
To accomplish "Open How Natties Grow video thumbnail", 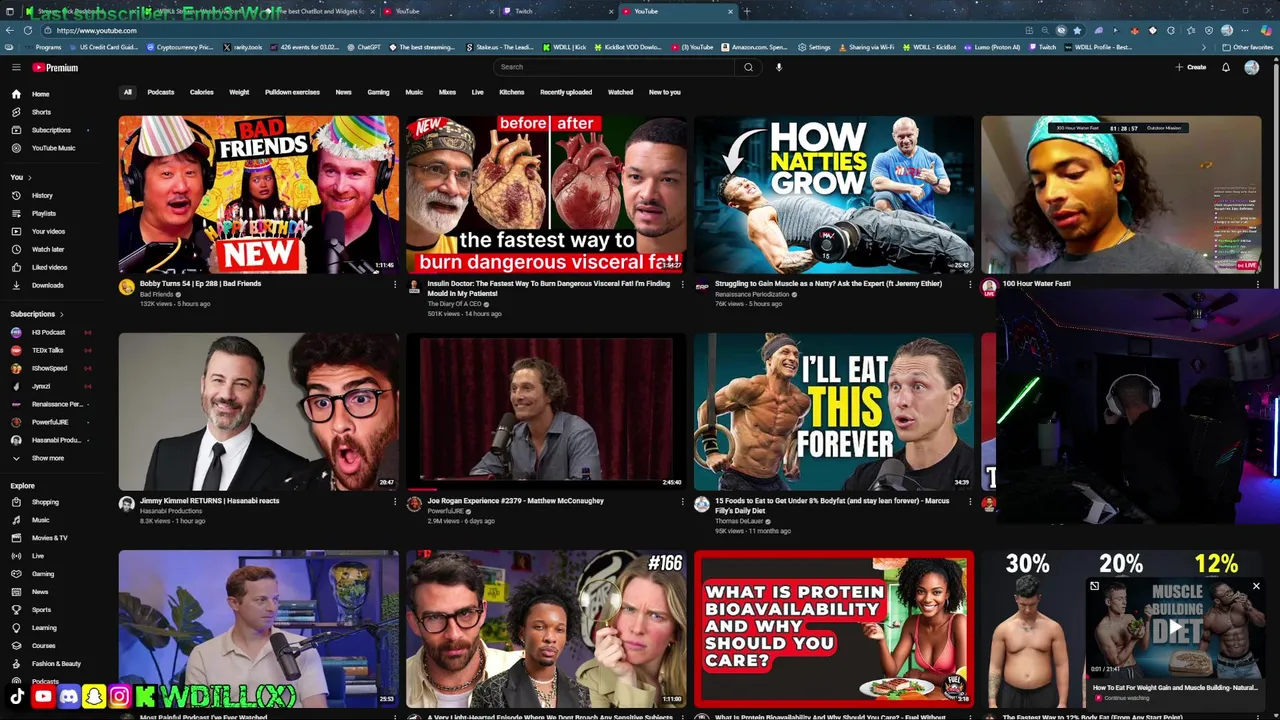I will click(833, 195).
